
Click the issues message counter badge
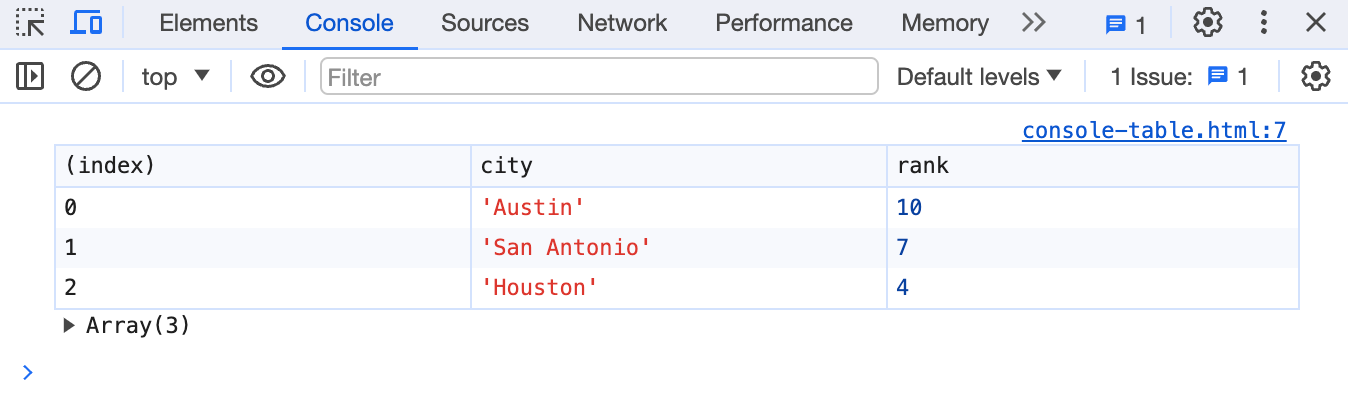coord(1126,24)
